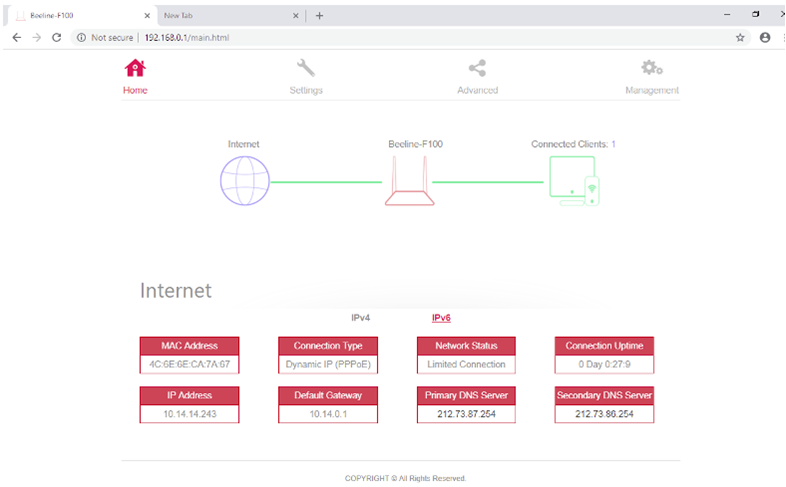Open Settings via the wrench icon
This screenshot has width=786, height=487.
(x=306, y=68)
